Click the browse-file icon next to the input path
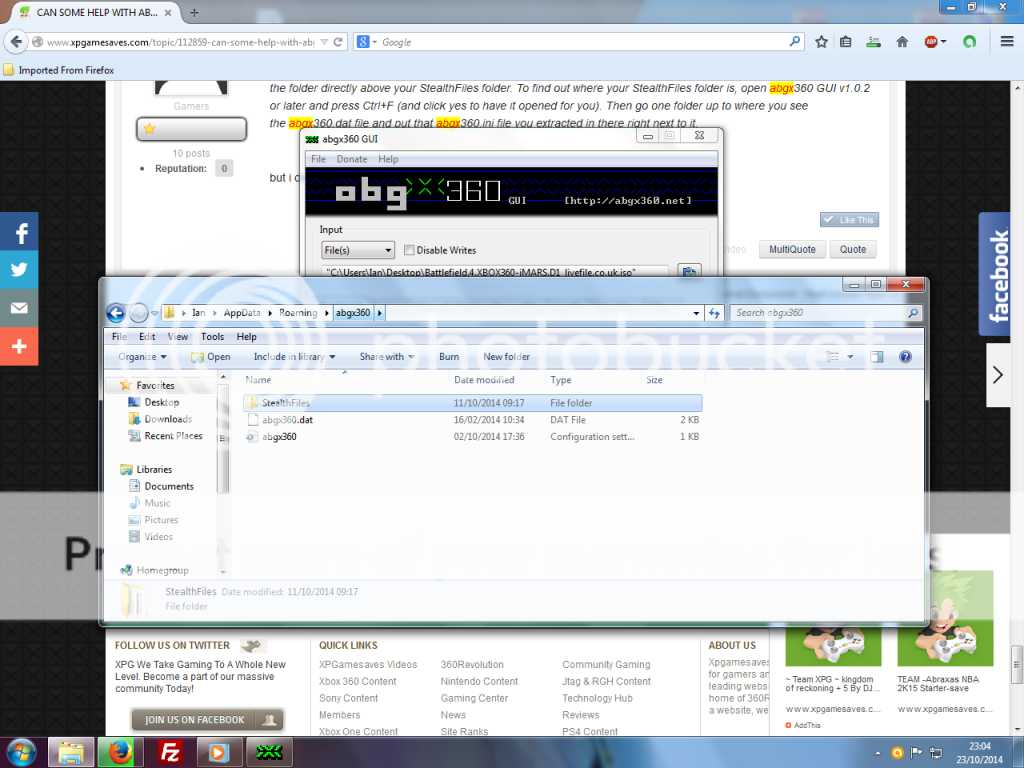 [x=688, y=272]
